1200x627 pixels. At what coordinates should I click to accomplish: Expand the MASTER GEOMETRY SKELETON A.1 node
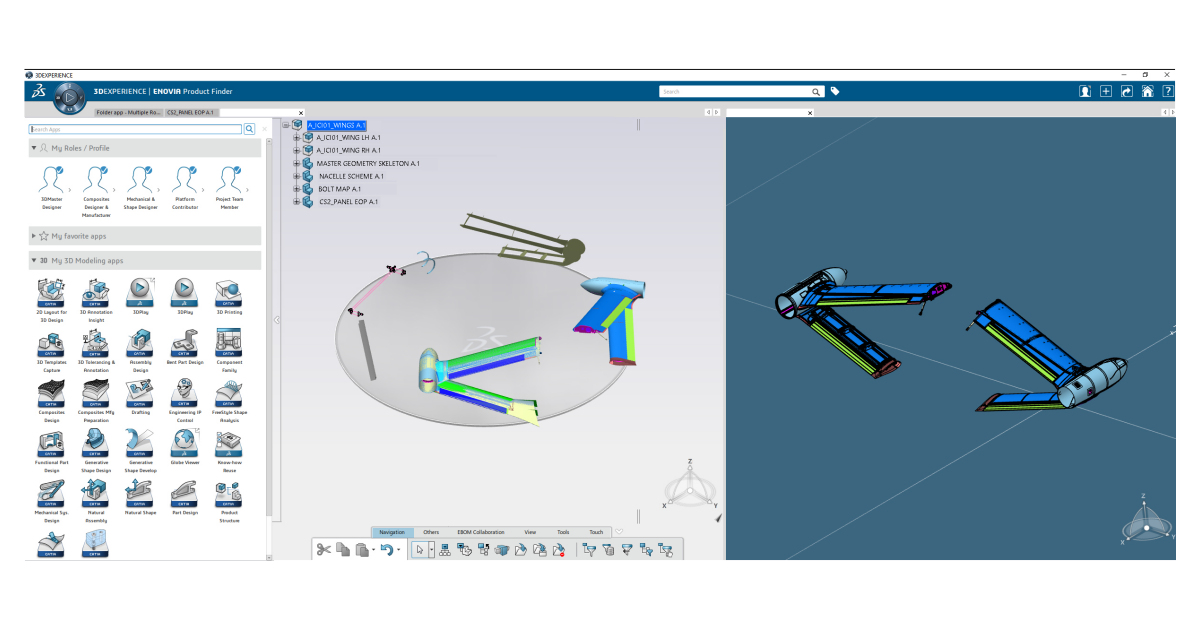coord(294,162)
